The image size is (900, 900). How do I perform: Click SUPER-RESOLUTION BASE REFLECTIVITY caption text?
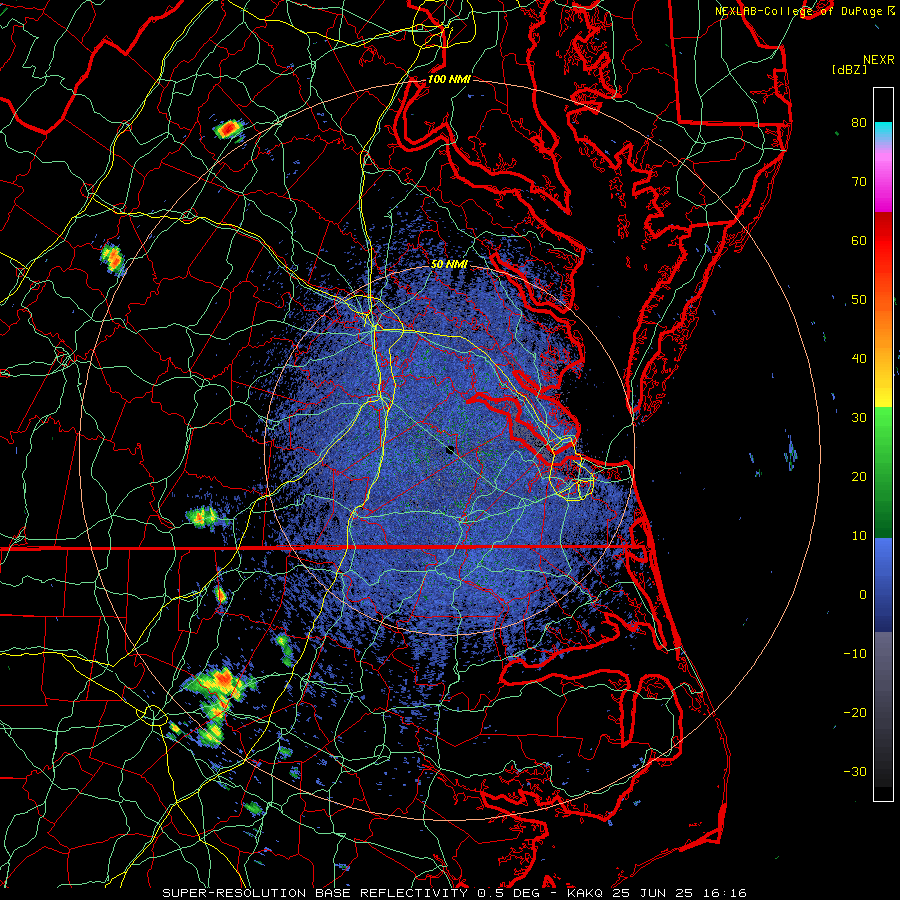[x=314, y=893]
